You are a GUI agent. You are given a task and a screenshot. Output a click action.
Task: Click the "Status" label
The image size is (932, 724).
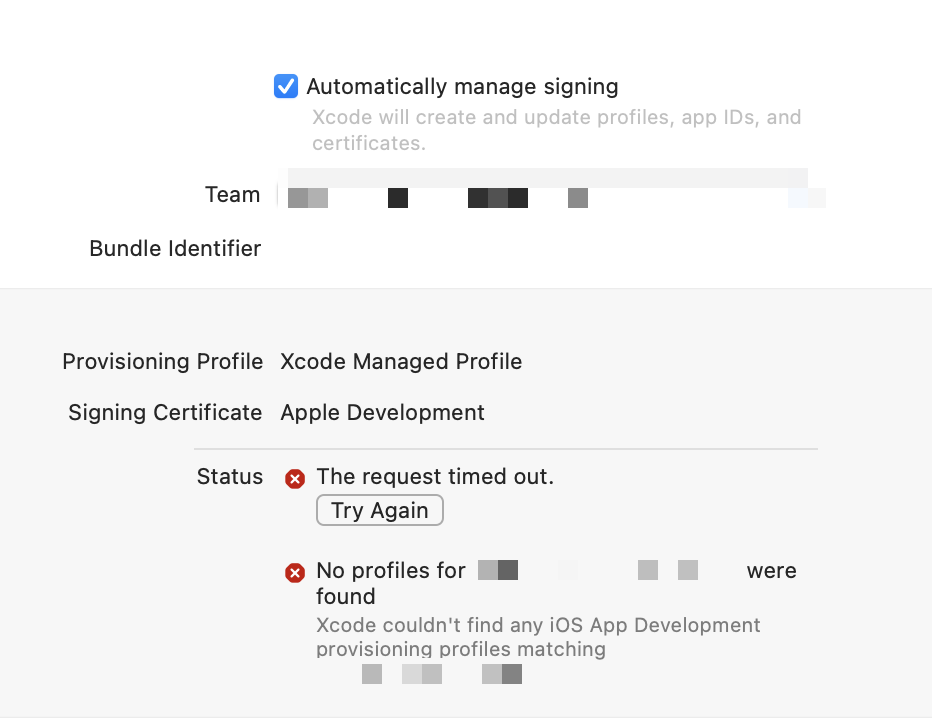(x=229, y=477)
